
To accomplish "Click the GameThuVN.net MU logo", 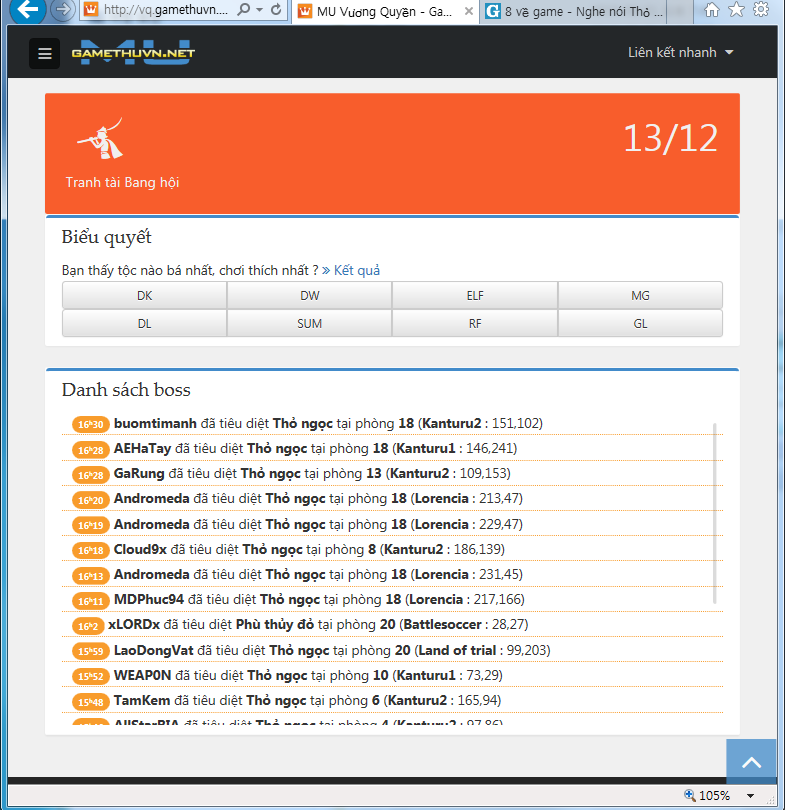I will 133,53.
